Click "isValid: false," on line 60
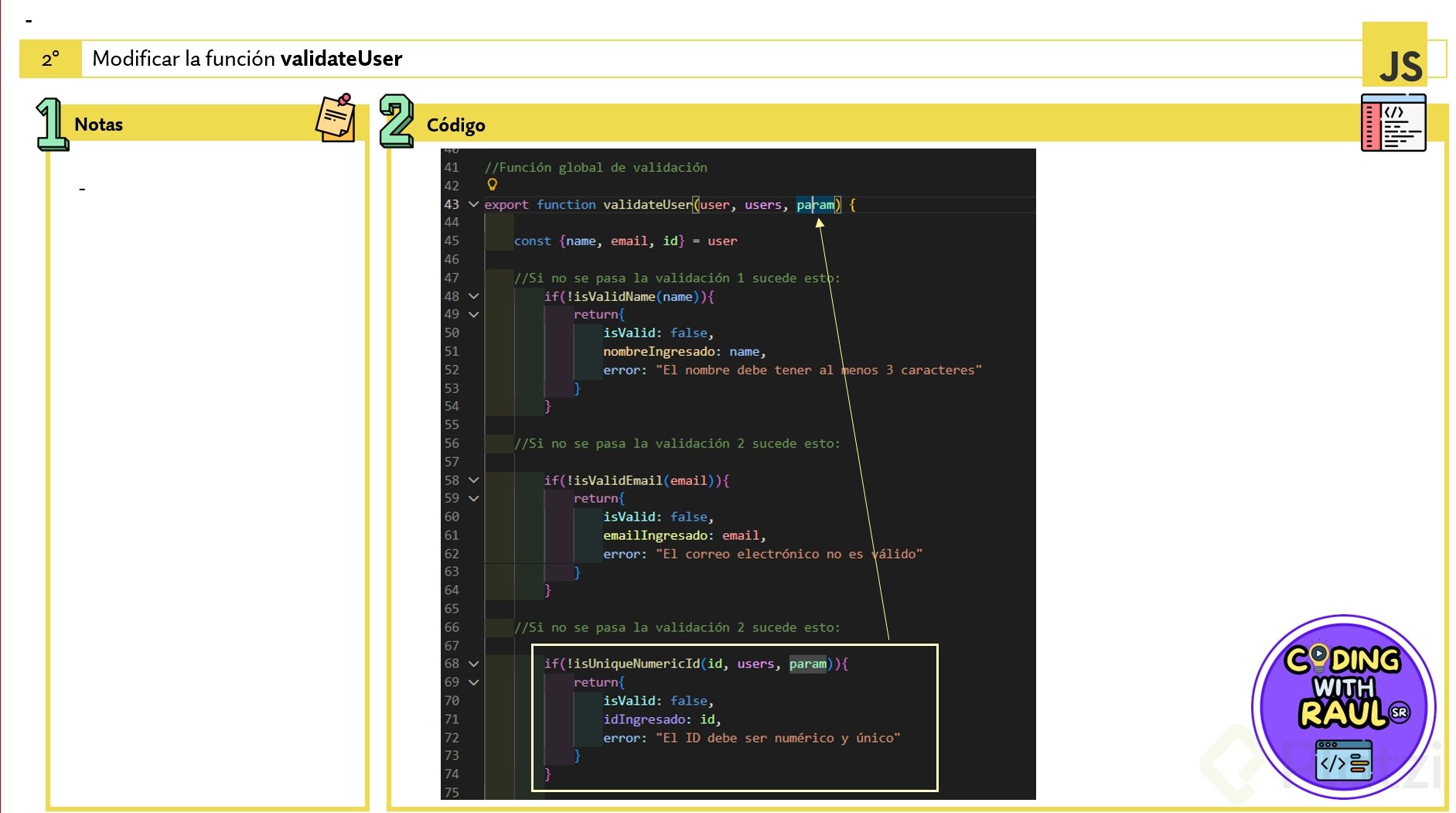The image size is (1456, 813). 658,518
